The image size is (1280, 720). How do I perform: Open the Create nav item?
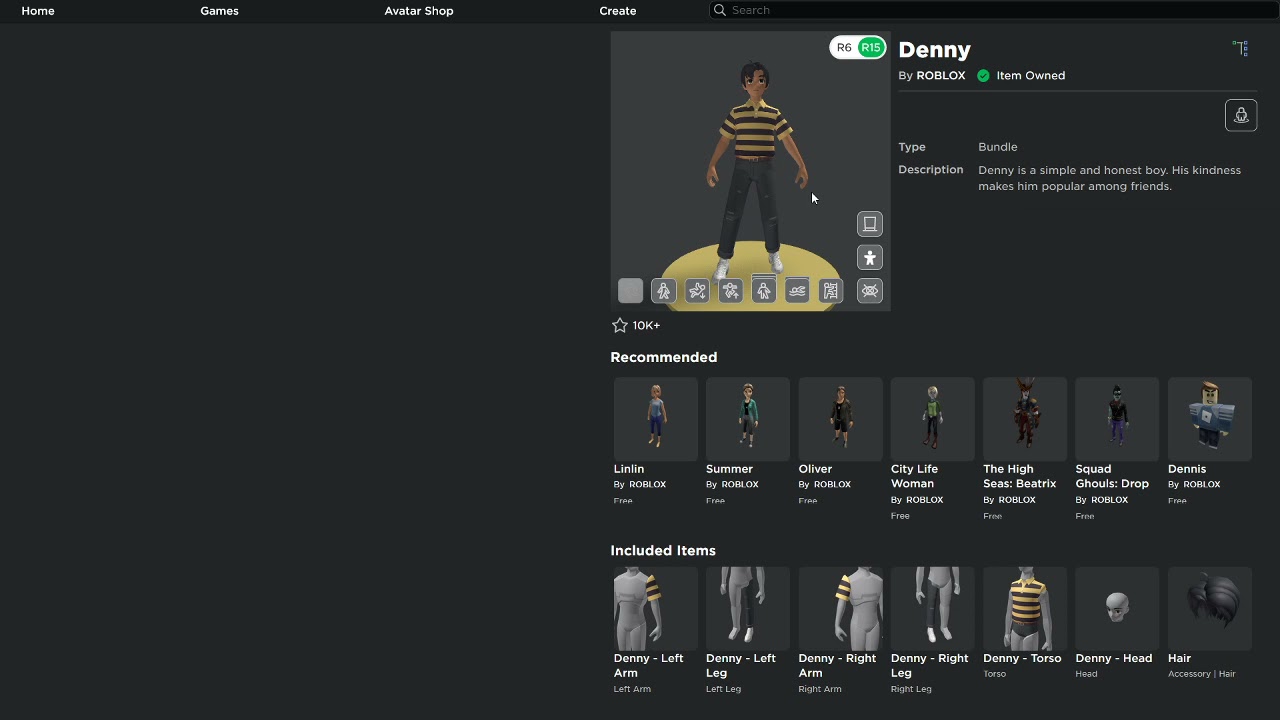[x=618, y=11]
